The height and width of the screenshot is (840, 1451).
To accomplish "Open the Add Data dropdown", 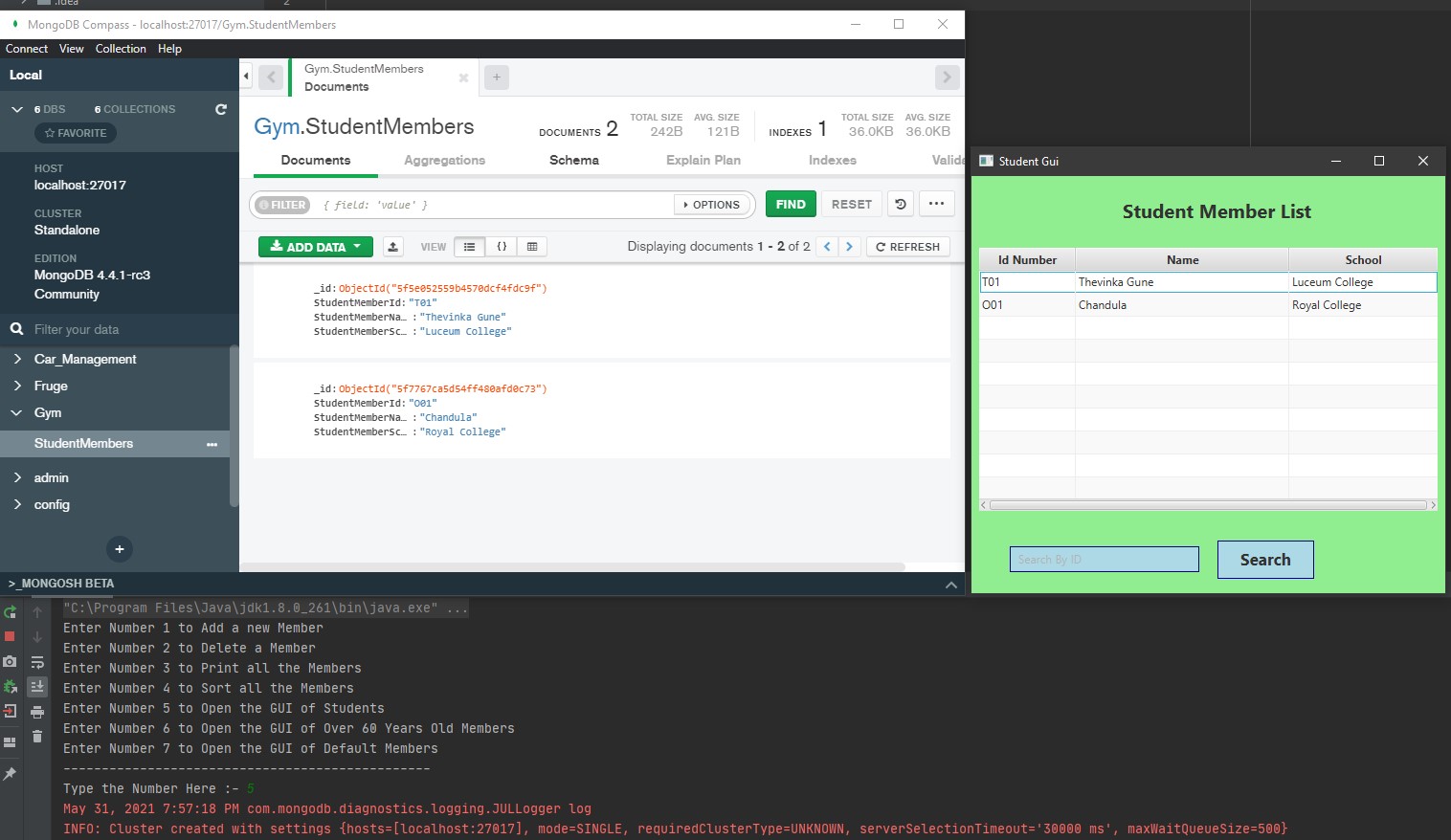I will click(x=316, y=247).
